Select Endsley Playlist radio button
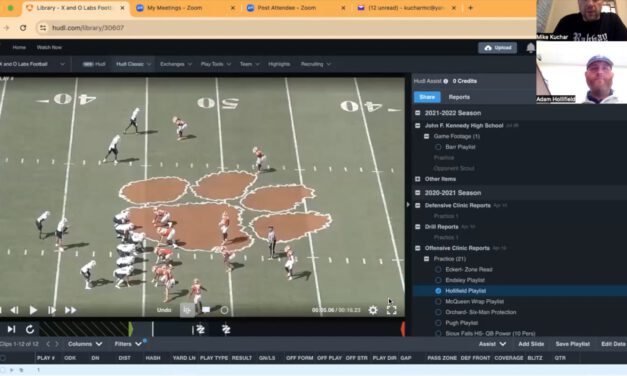This screenshot has height=376, width=627. tap(438, 280)
